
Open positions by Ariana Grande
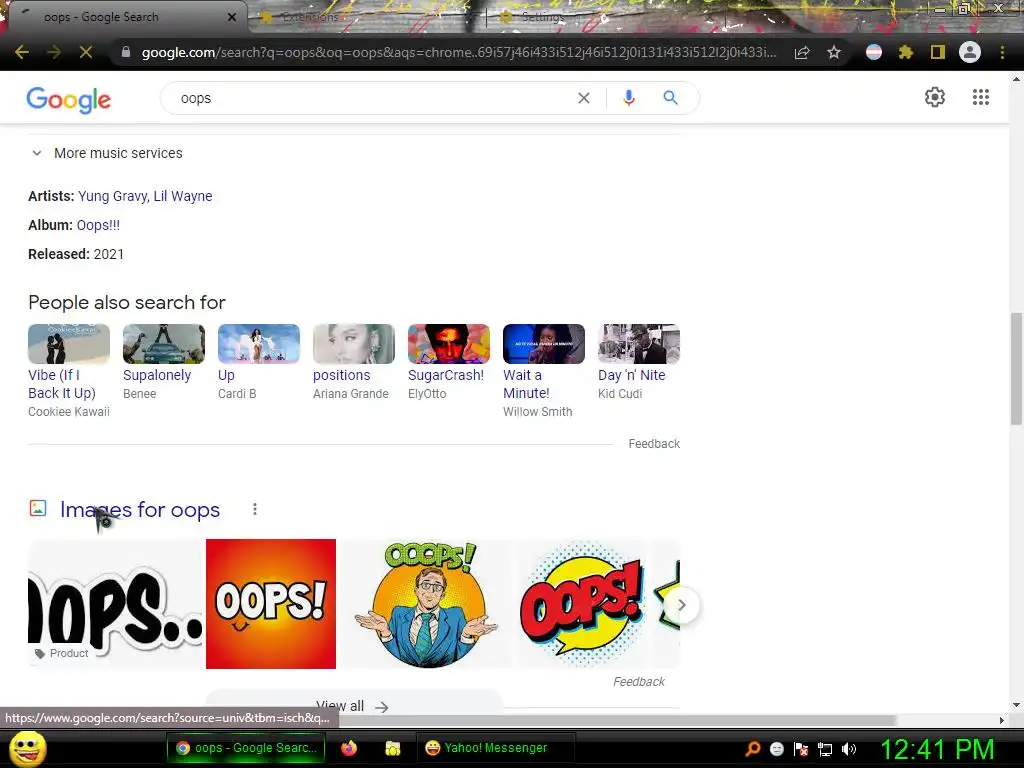click(353, 362)
